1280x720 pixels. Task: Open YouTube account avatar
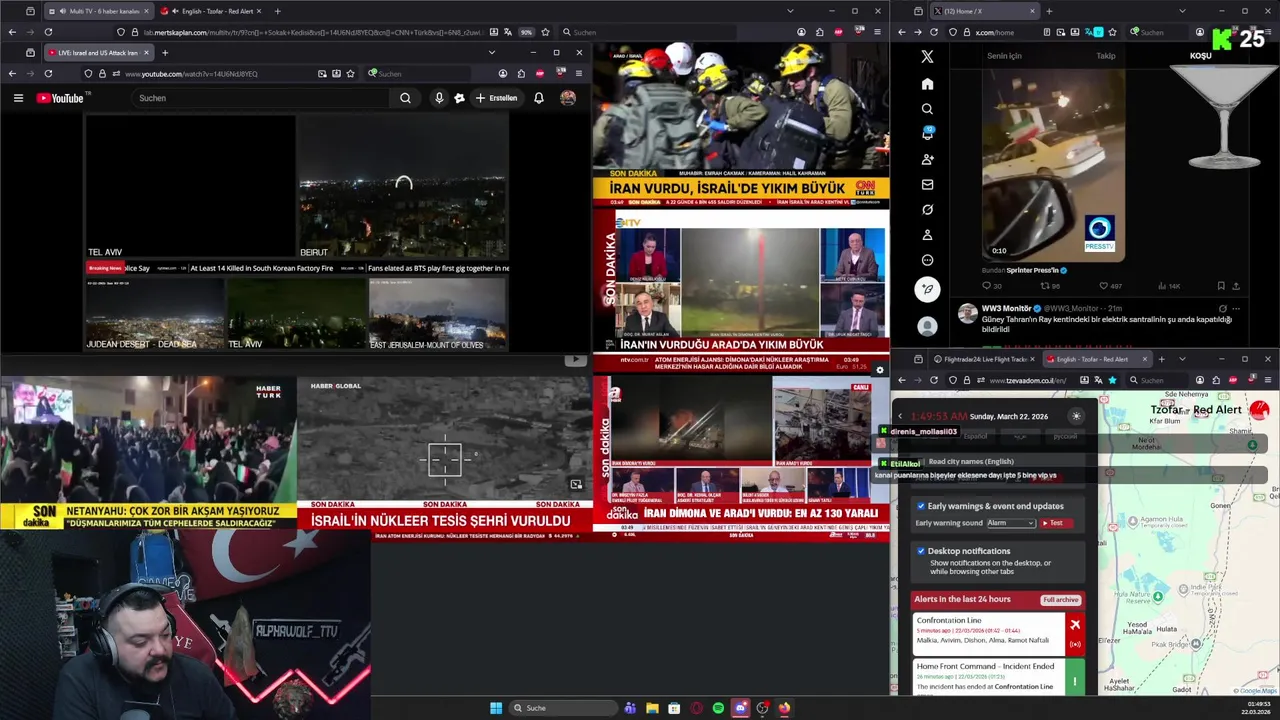tap(568, 98)
